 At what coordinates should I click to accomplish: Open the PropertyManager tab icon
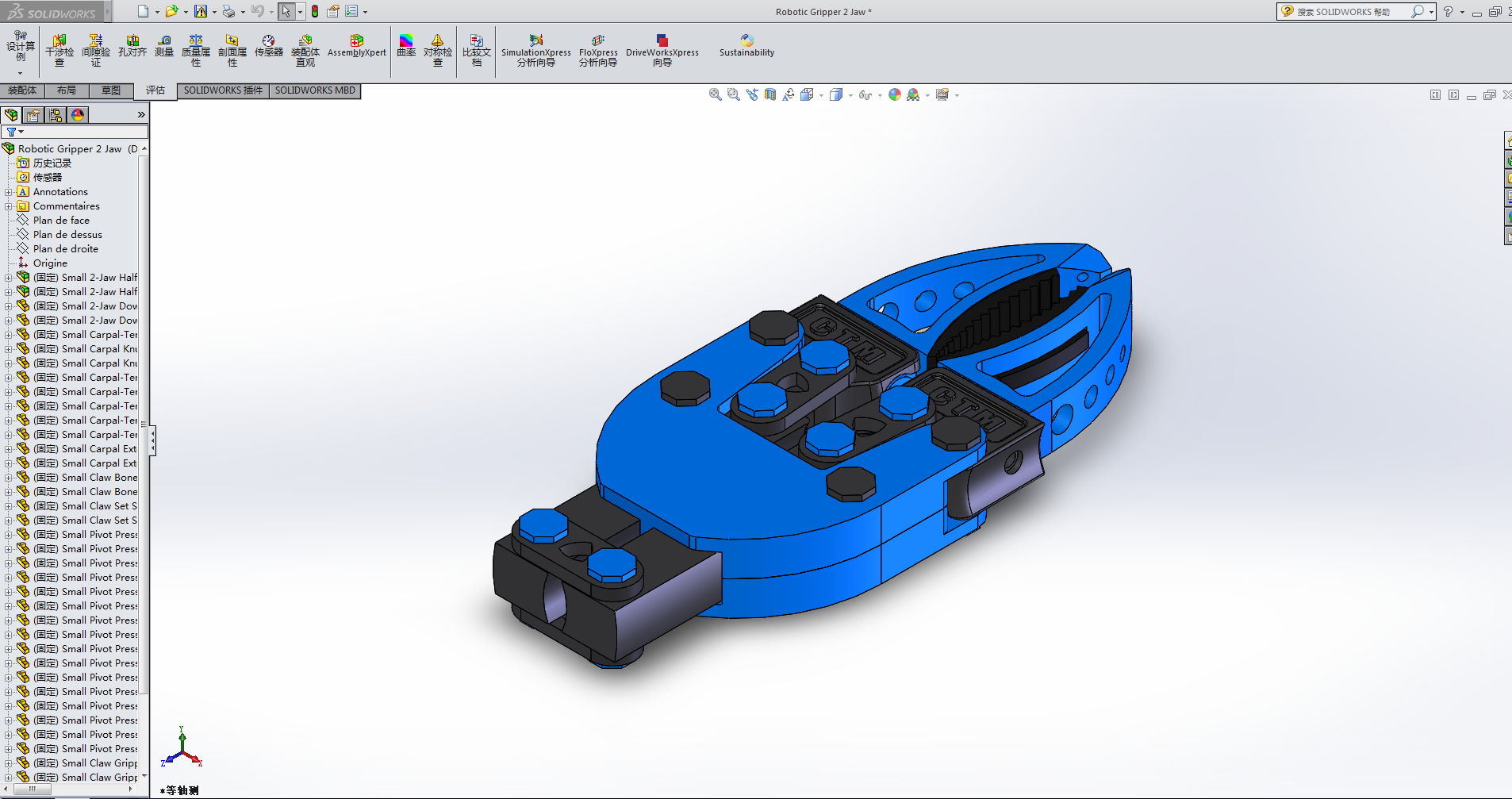tap(33, 115)
